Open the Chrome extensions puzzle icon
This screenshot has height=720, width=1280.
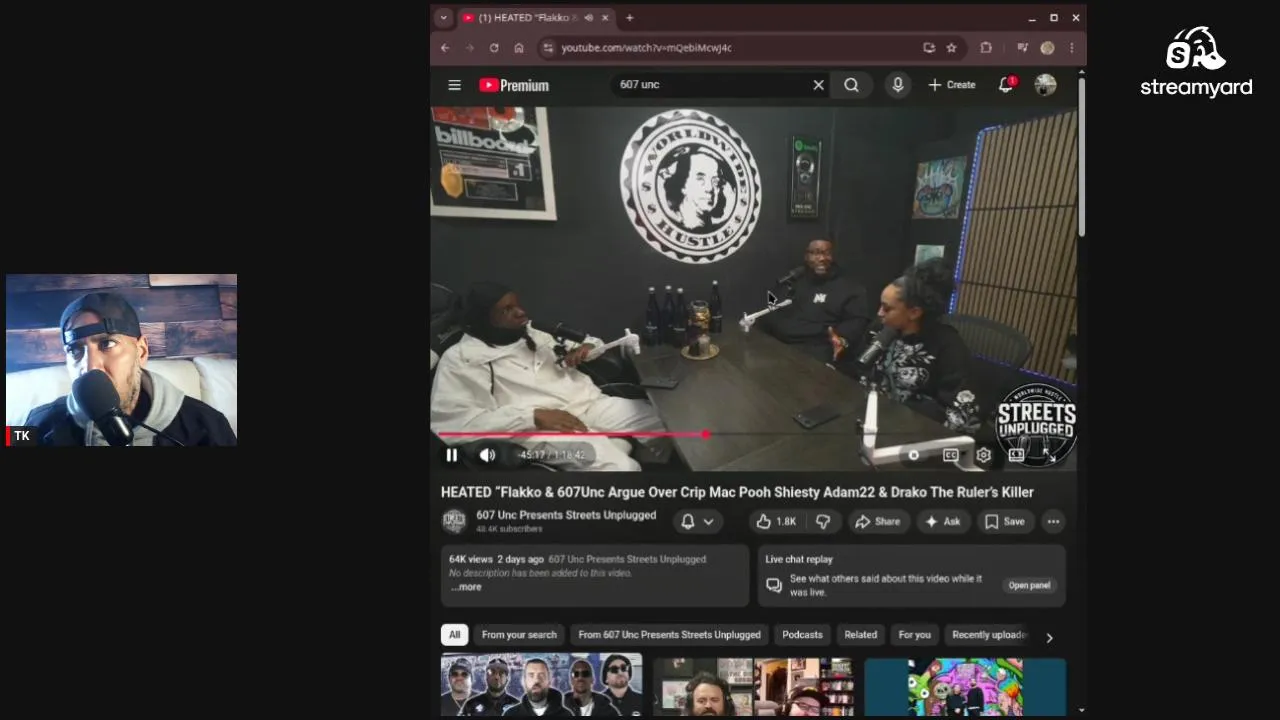(x=985, y=48)
